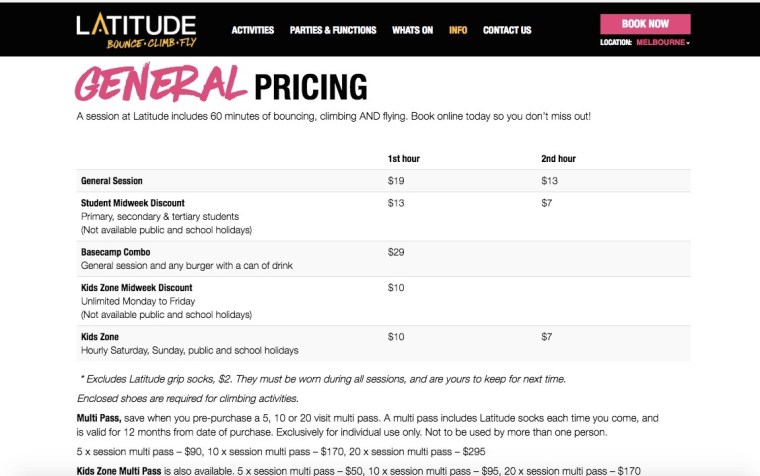Click the 2nd hour column header

(x=558, y=159)
